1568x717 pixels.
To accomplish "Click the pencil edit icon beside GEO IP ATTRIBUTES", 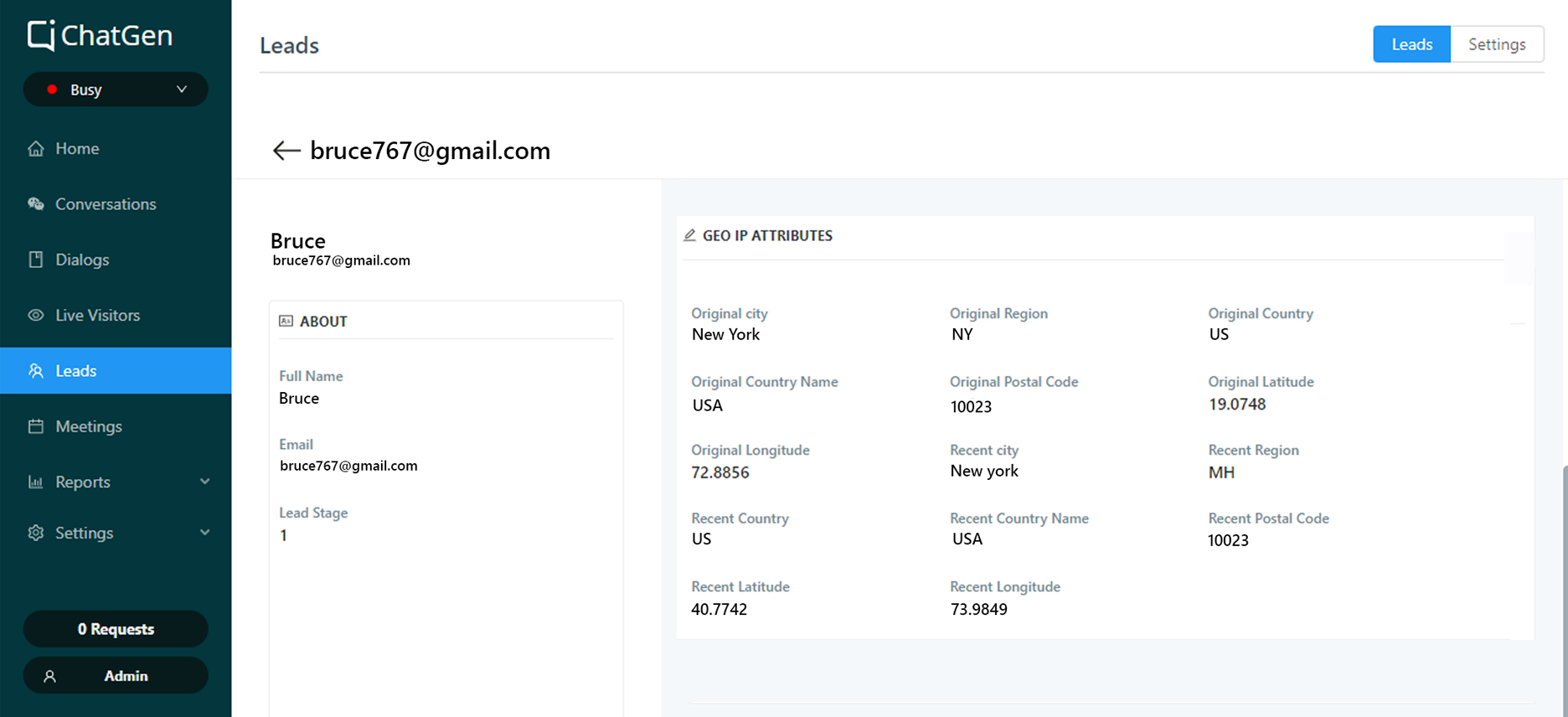I will point(689,235).
